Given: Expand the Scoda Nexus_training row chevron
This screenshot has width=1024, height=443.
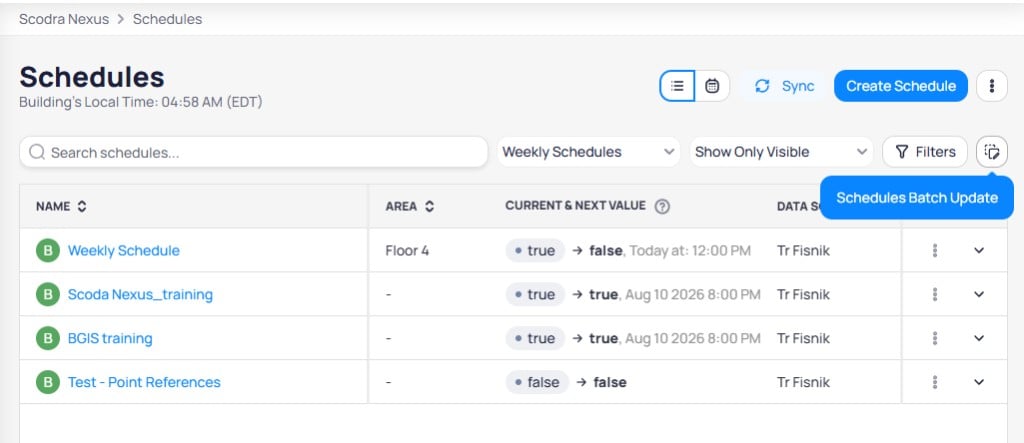Looking at the screenshot, I should tap(979, 294).
